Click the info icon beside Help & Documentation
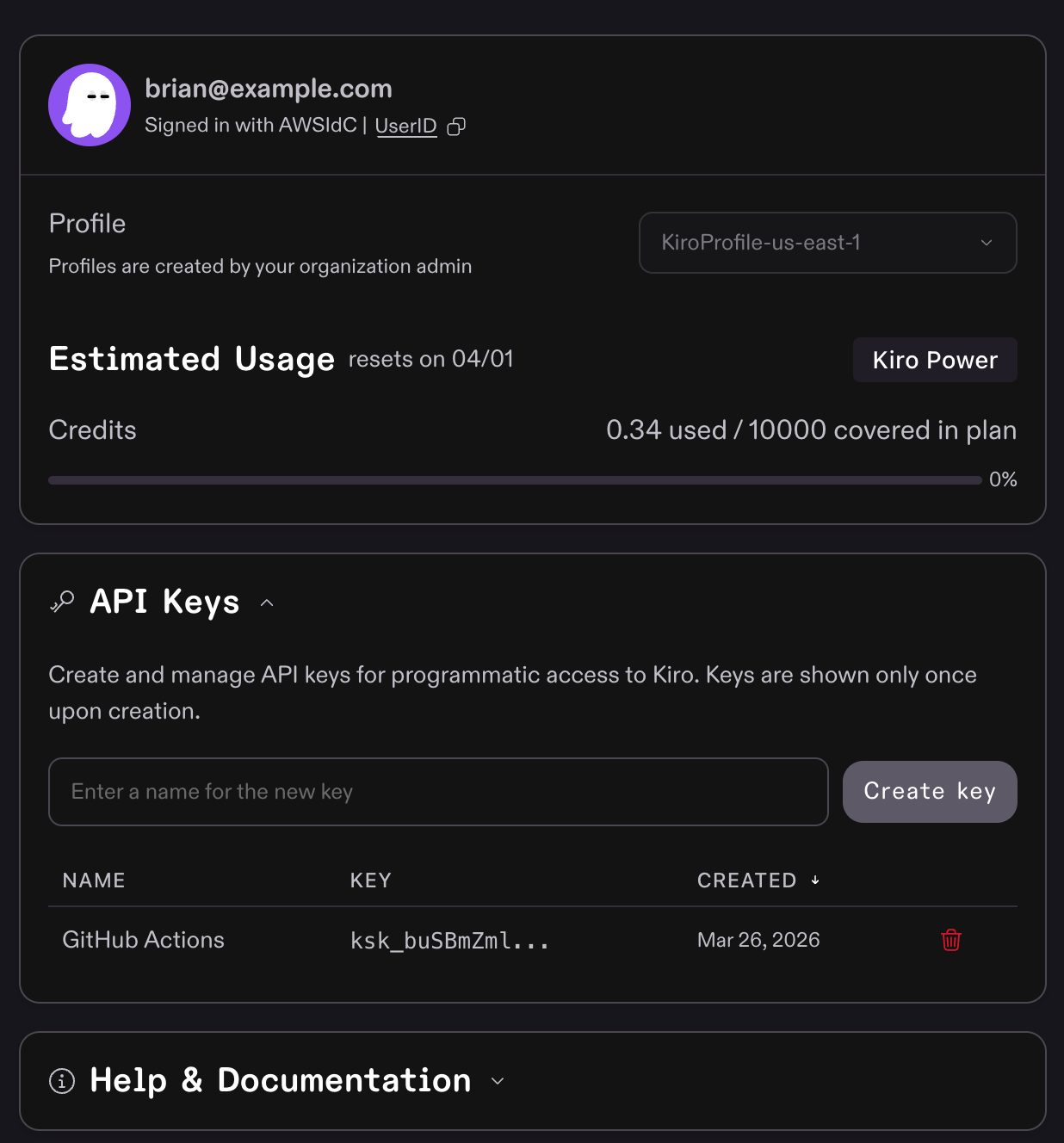This screenshot has width=1064, height=1143. (x=62, y=1080)
